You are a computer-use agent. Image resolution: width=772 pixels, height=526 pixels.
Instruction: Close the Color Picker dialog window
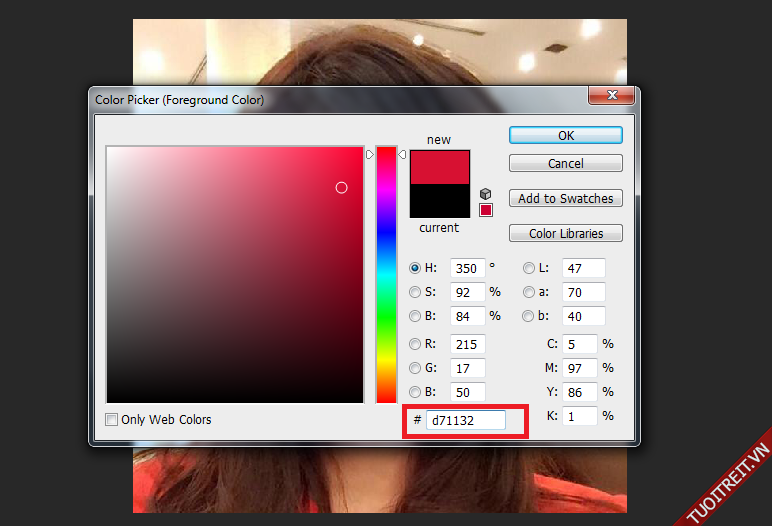tap(610, 97)
